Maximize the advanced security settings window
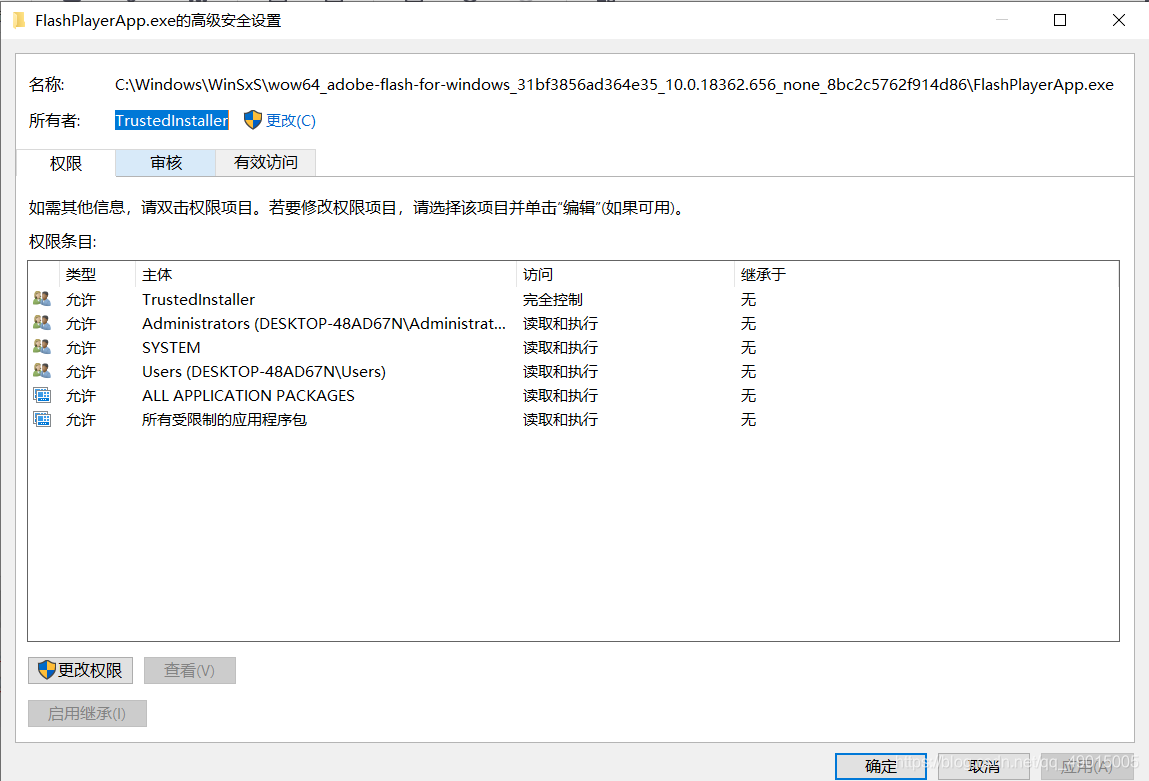This screenshot has height=781, width=1149. pos(1060,21)
